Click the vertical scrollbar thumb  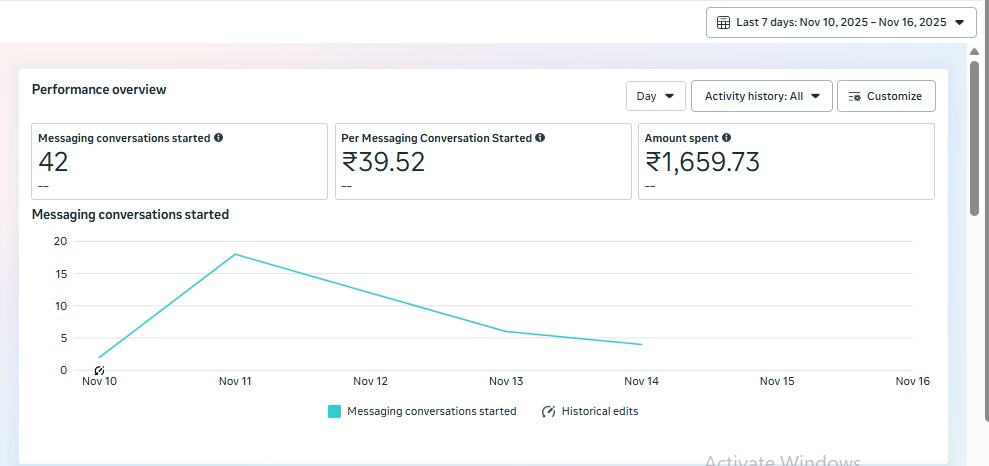tap(974, 136)
